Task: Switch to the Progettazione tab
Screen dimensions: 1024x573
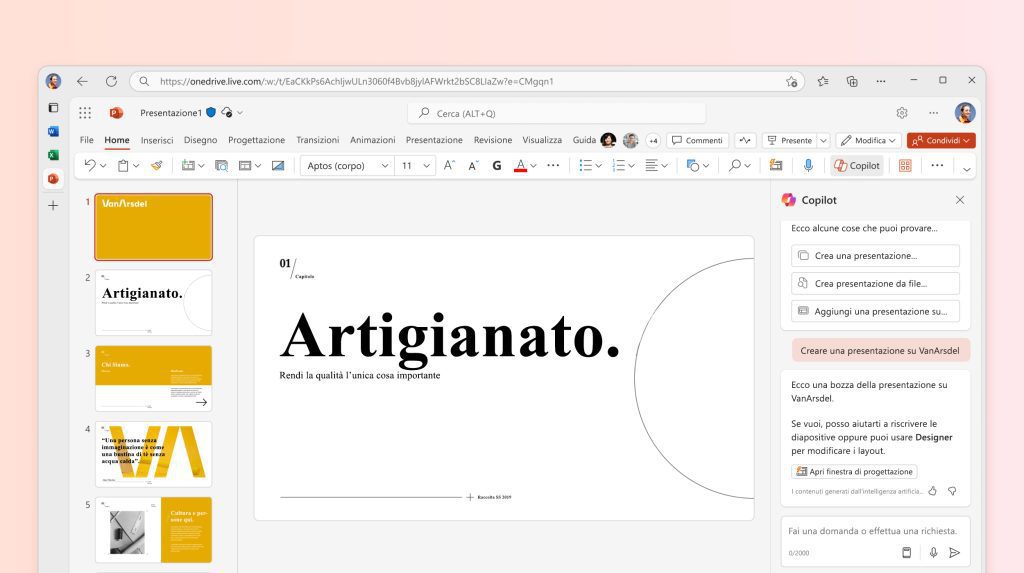Action: pyautogui.click(x=257, y=140)
